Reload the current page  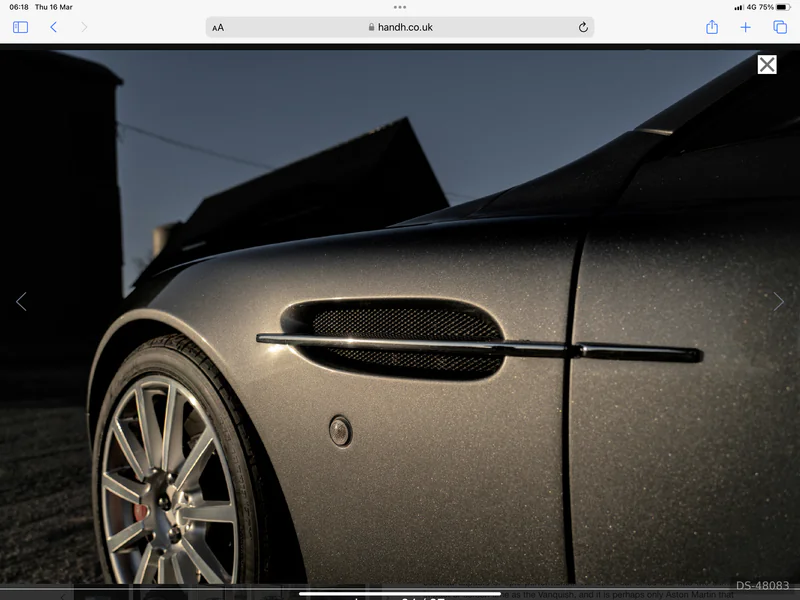(x=583, y=28)
